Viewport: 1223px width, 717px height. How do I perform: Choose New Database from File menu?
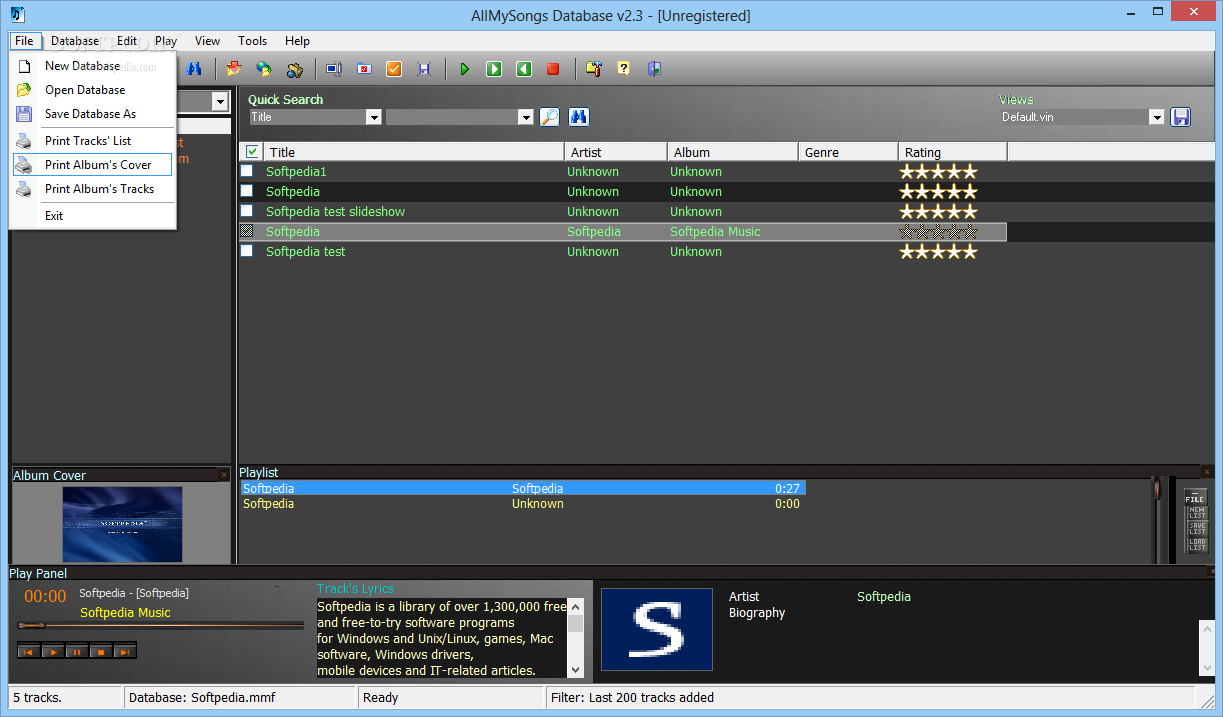(x=93, y=66)
